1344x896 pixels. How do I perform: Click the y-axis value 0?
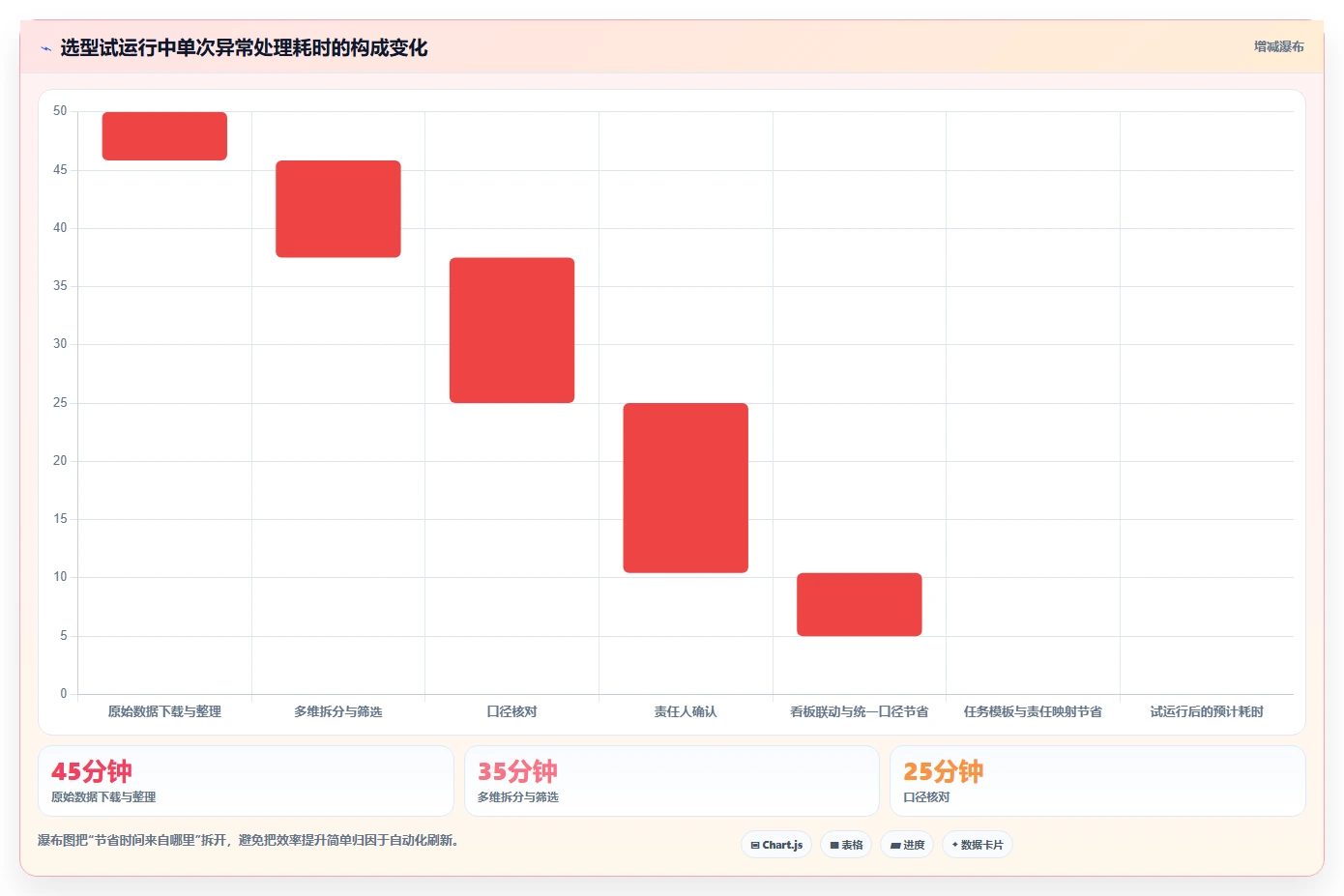coord(64,694)
